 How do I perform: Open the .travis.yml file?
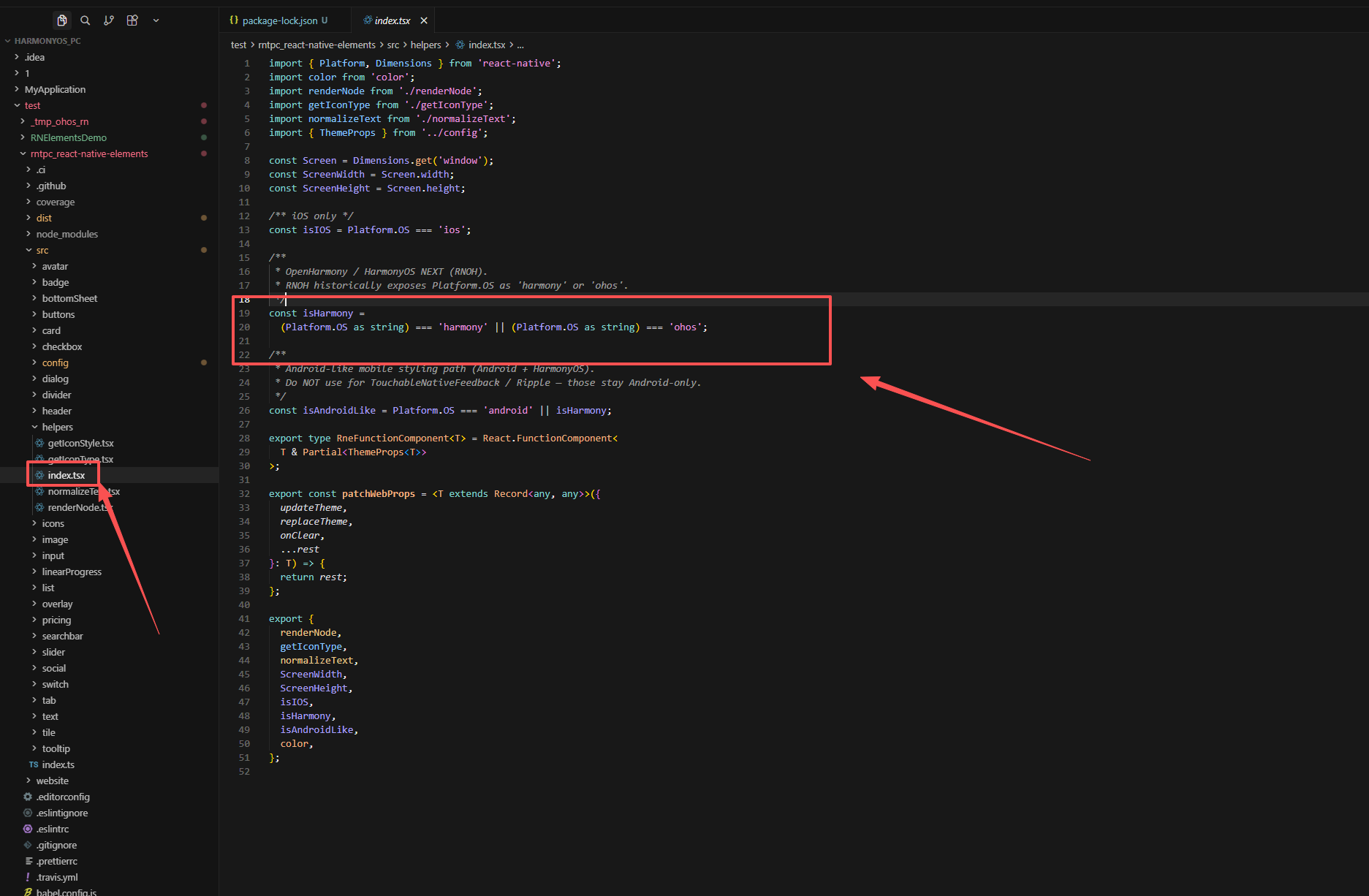(x=57, y=877)
